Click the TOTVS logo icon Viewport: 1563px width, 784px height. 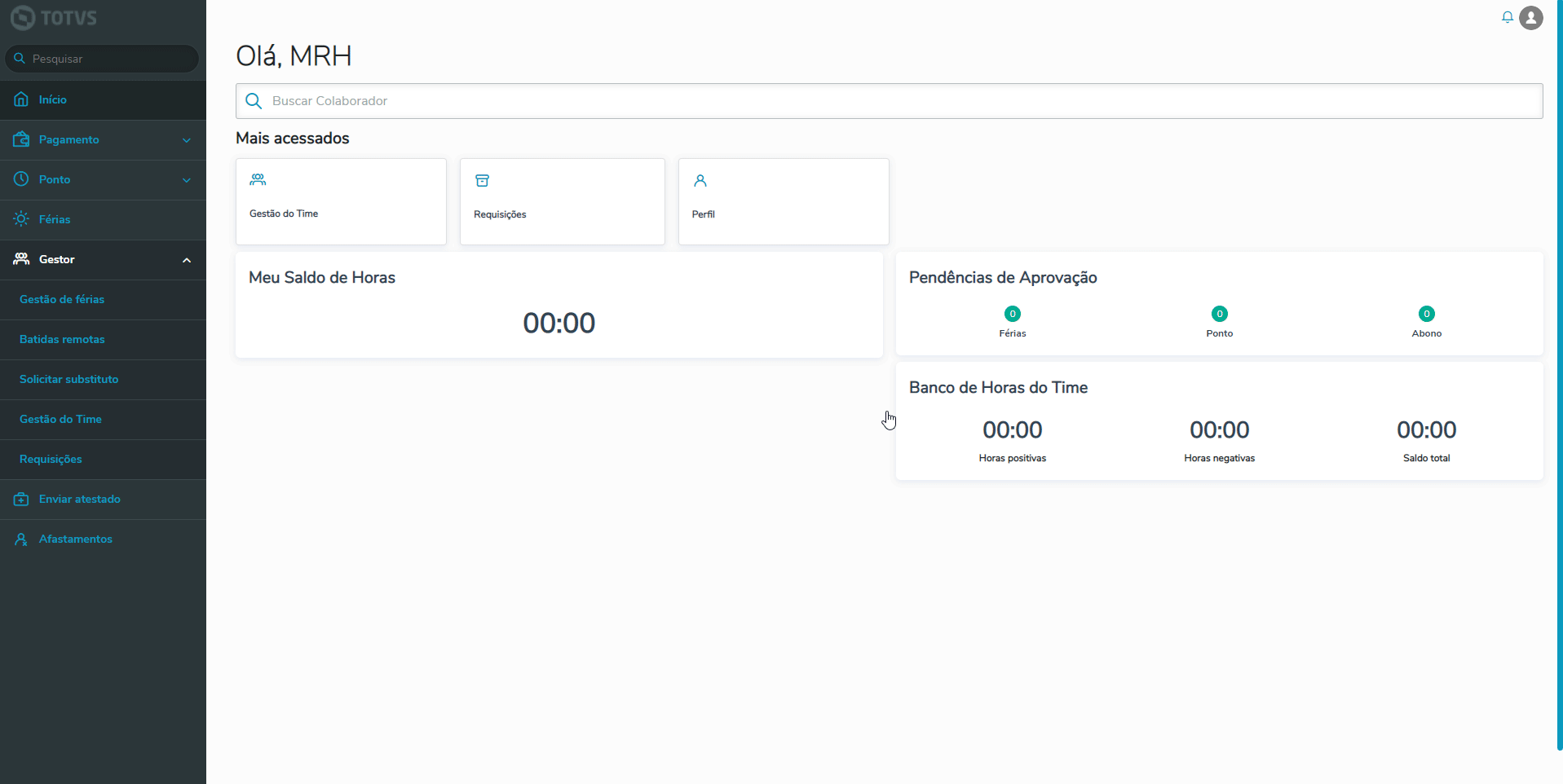pyautogui.click(x=23, y=17)
